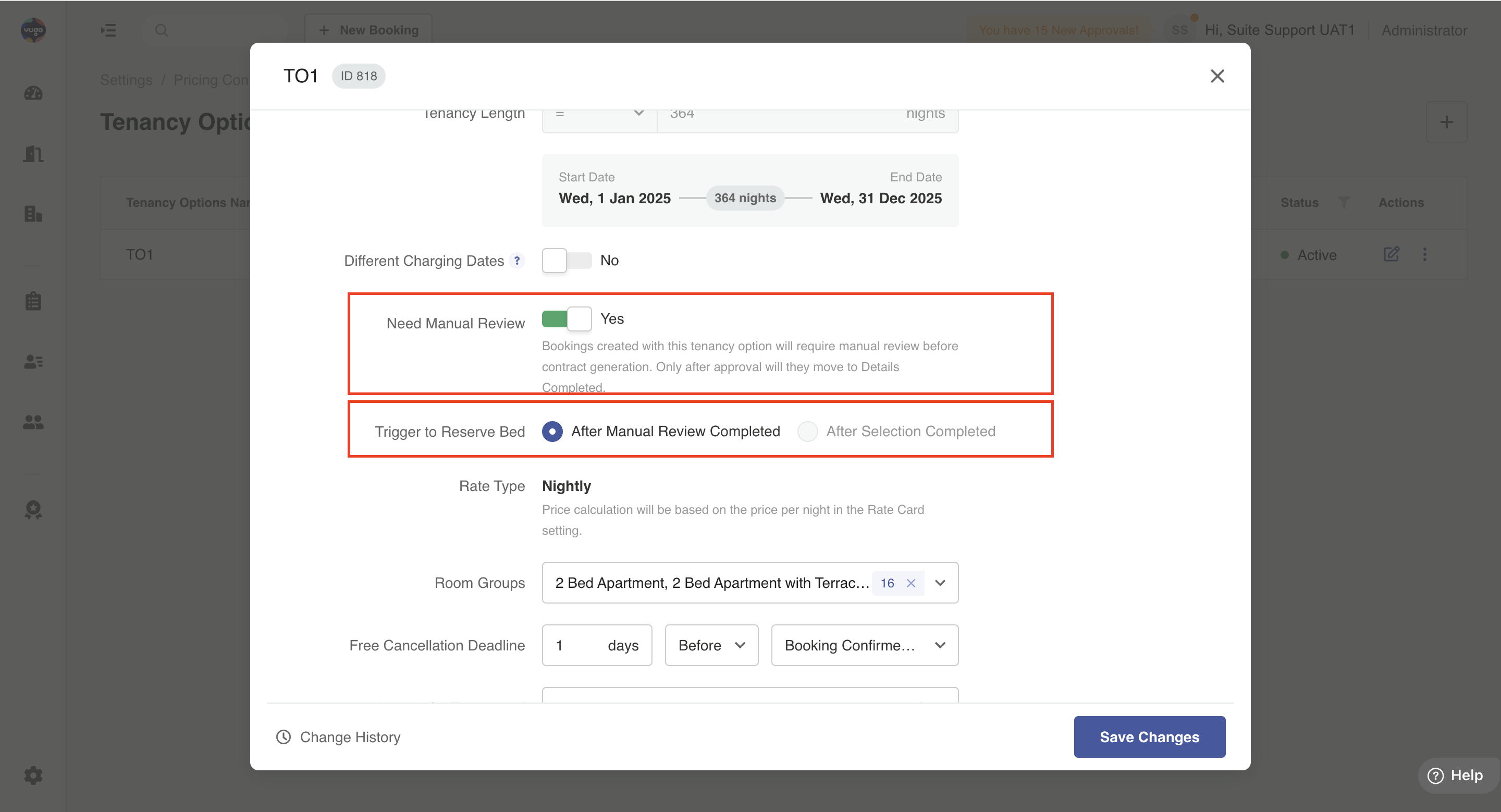
Task: Open the Before cancellation timing dropdown
Action: point(711,645)
